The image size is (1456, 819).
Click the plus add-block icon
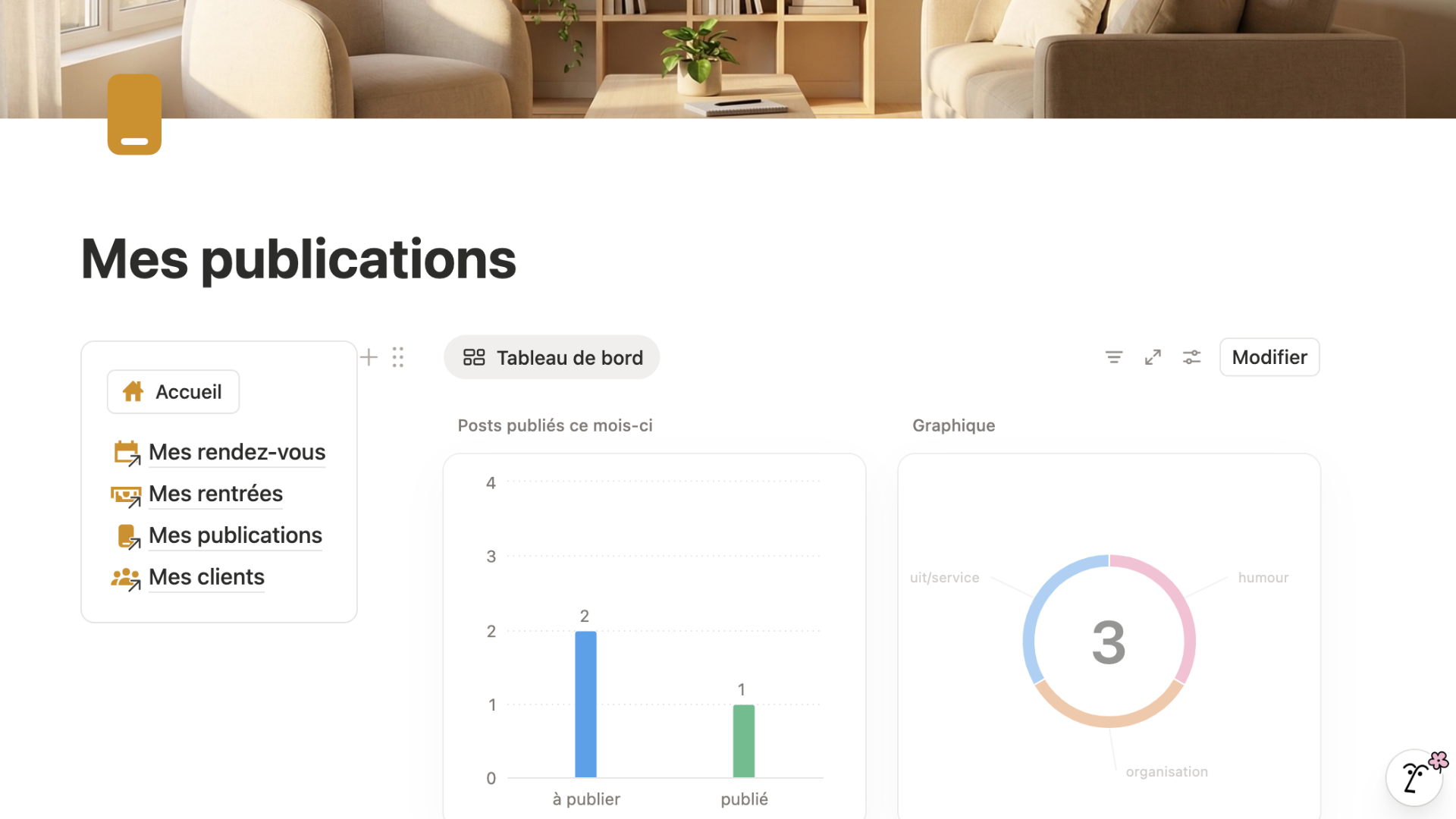tap(369, 357)
